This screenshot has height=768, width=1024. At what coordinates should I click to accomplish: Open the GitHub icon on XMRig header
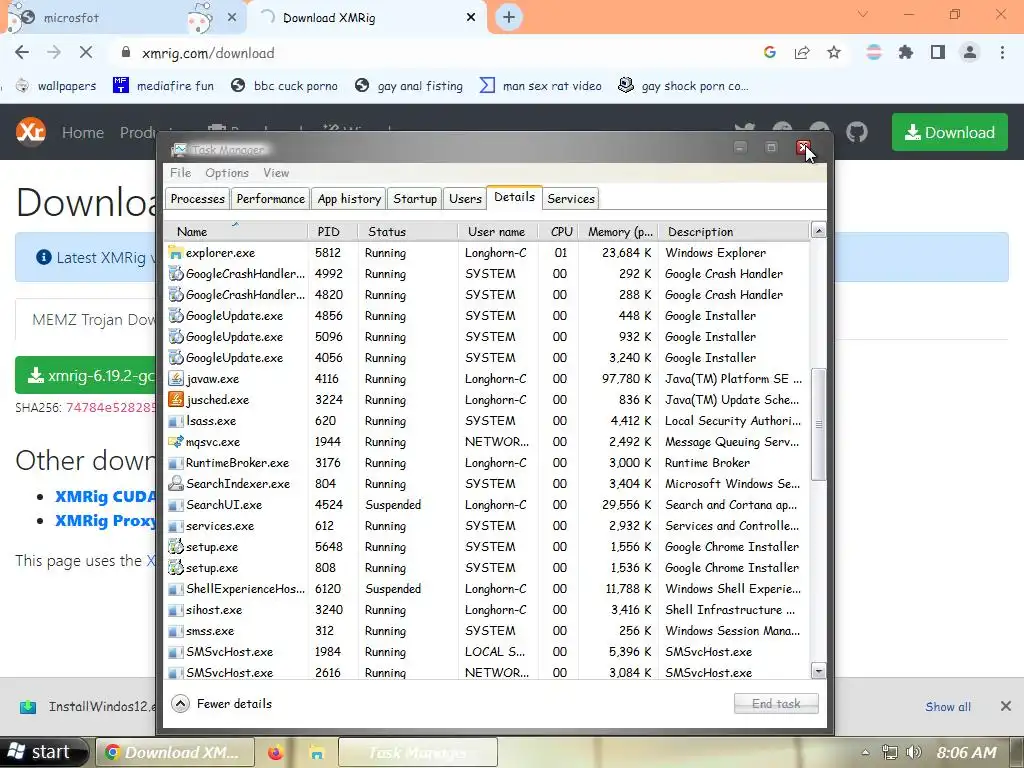coord(857,132)
